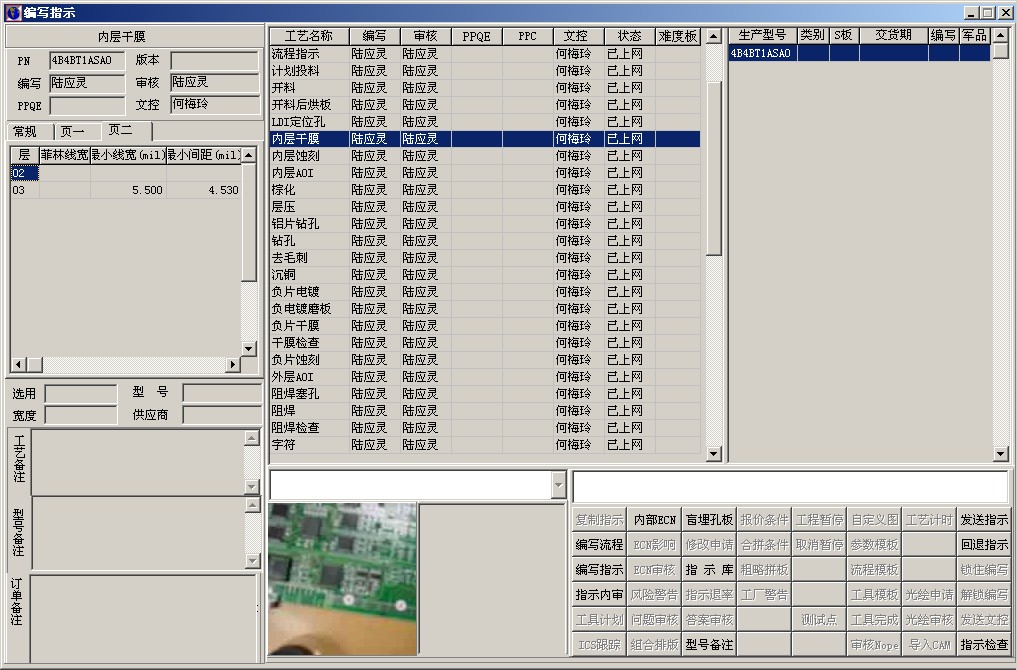The image size is (1017, 670).
Task: Click the PCB board image thumbnail
Action: 342,579
